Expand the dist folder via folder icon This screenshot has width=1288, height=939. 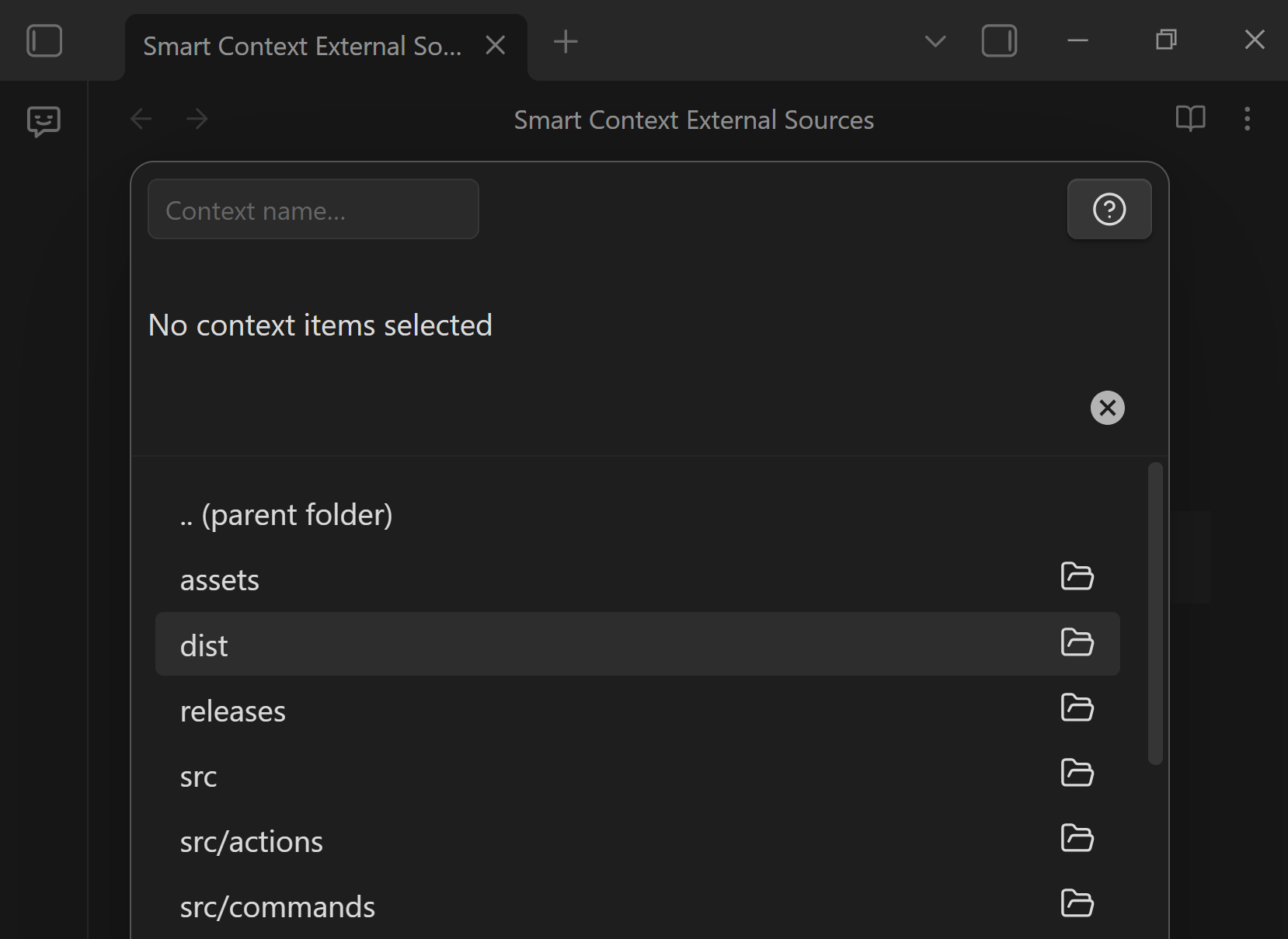point(1077,643)
